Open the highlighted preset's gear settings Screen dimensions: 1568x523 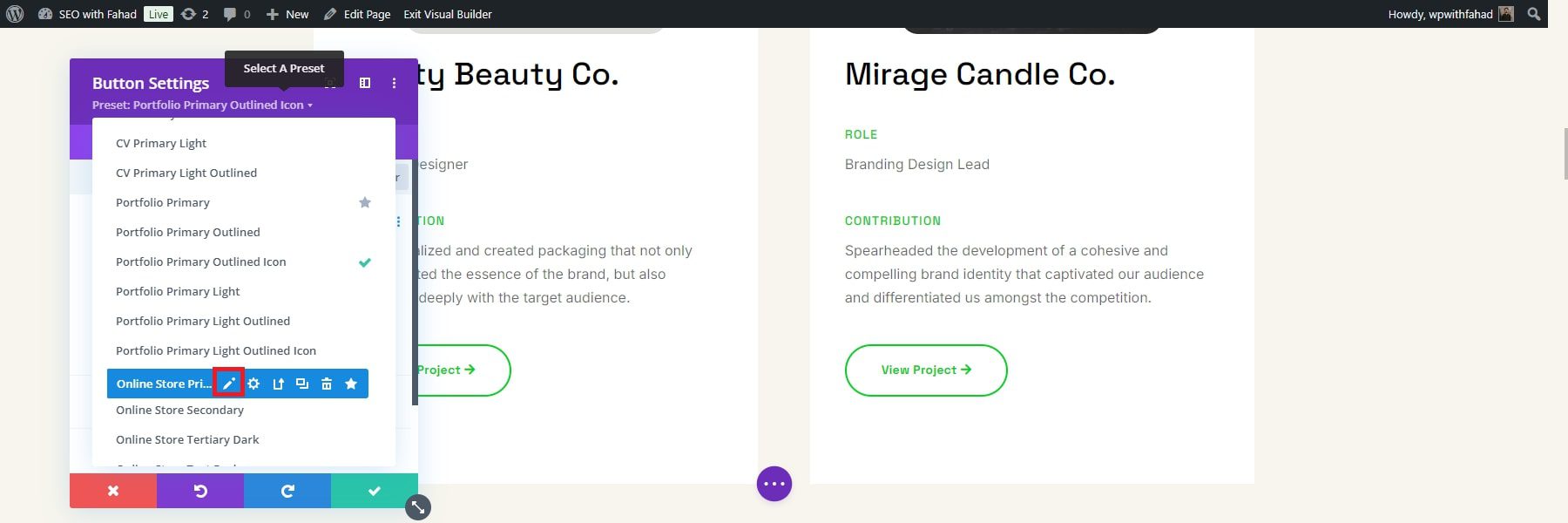[x=253, y=384]
